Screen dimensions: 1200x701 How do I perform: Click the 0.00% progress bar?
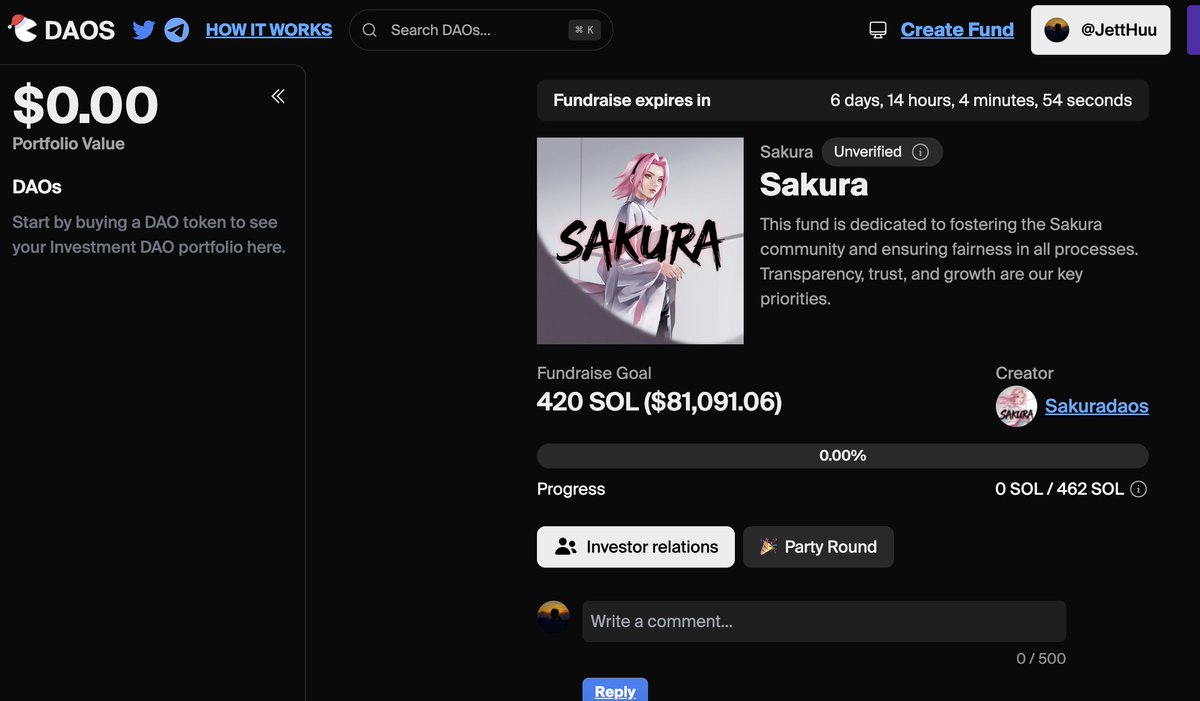(842, 456)
